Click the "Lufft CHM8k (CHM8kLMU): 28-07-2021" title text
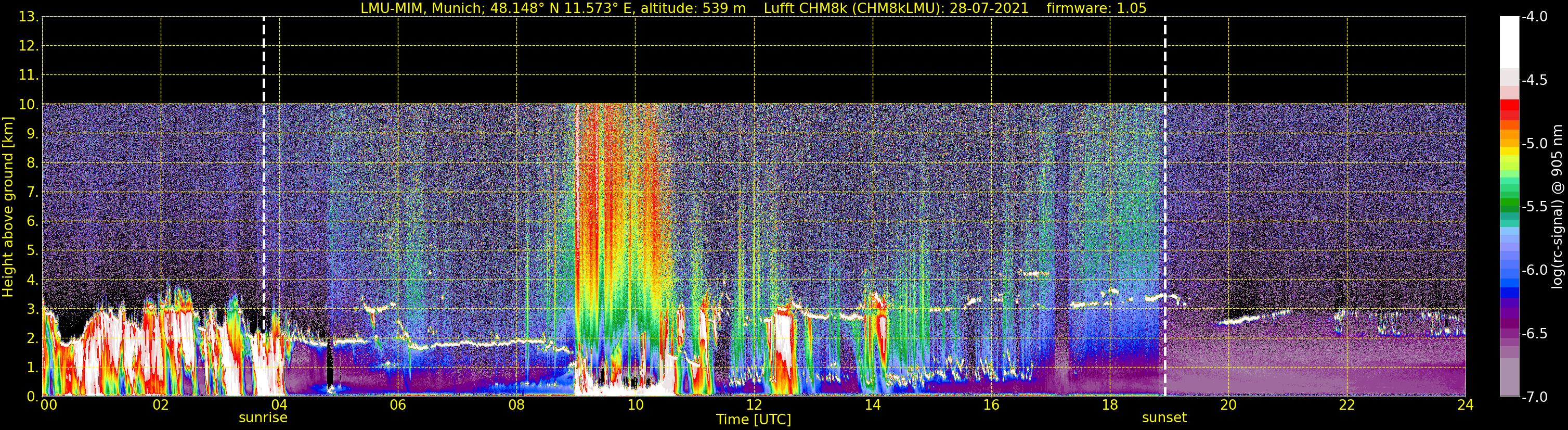 (x=896, y=8)
